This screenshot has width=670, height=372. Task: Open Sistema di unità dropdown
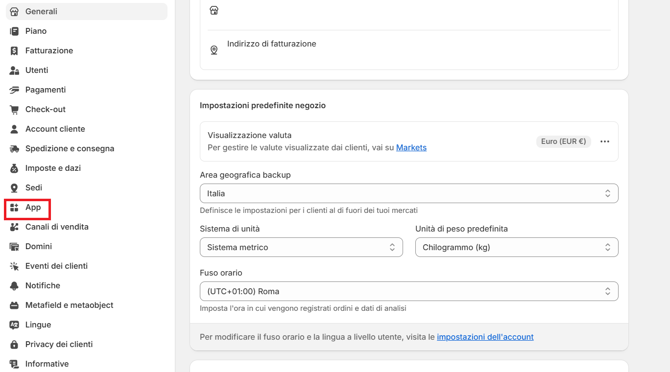pos(301,247)
